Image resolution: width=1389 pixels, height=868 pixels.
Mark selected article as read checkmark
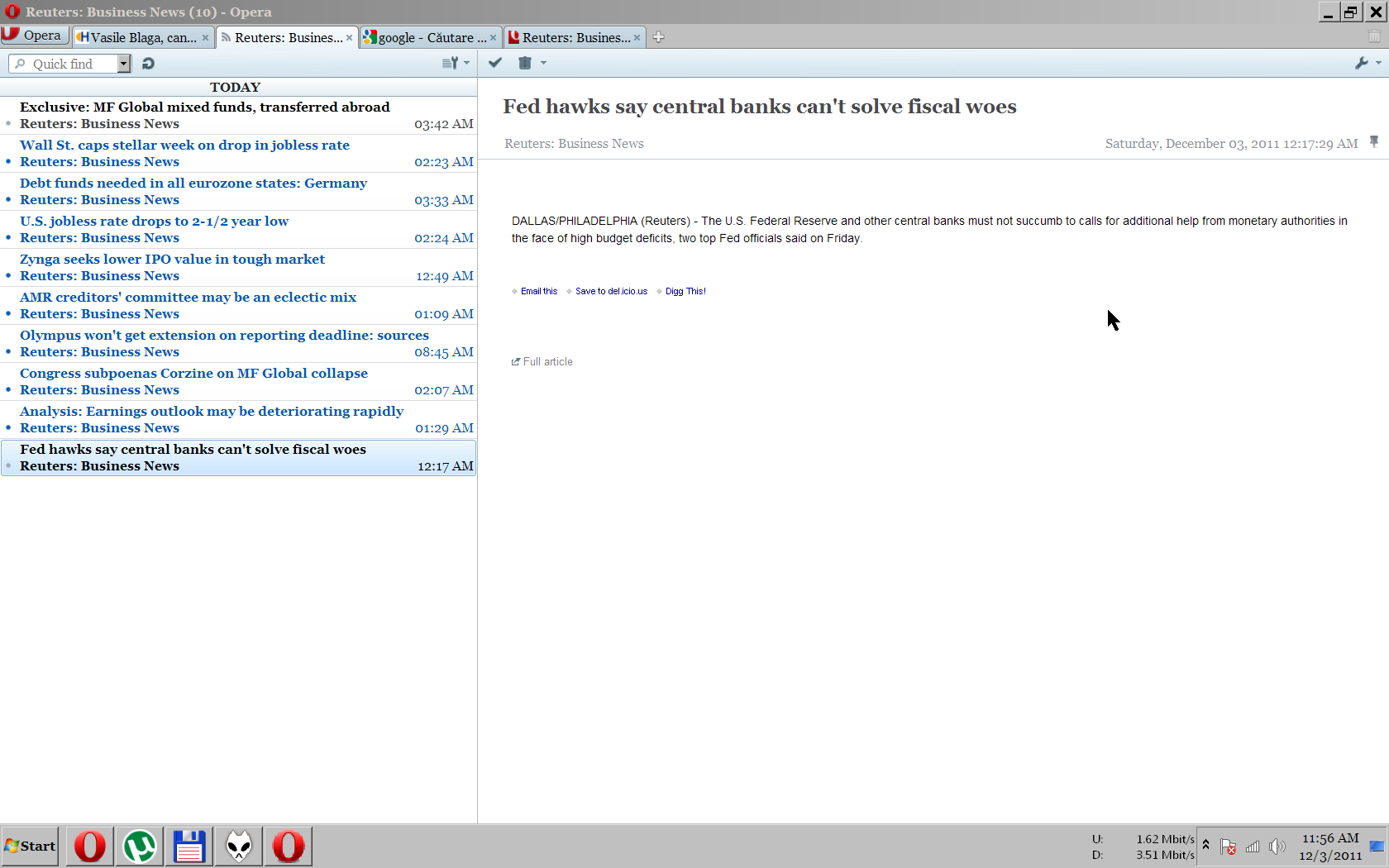495,63
